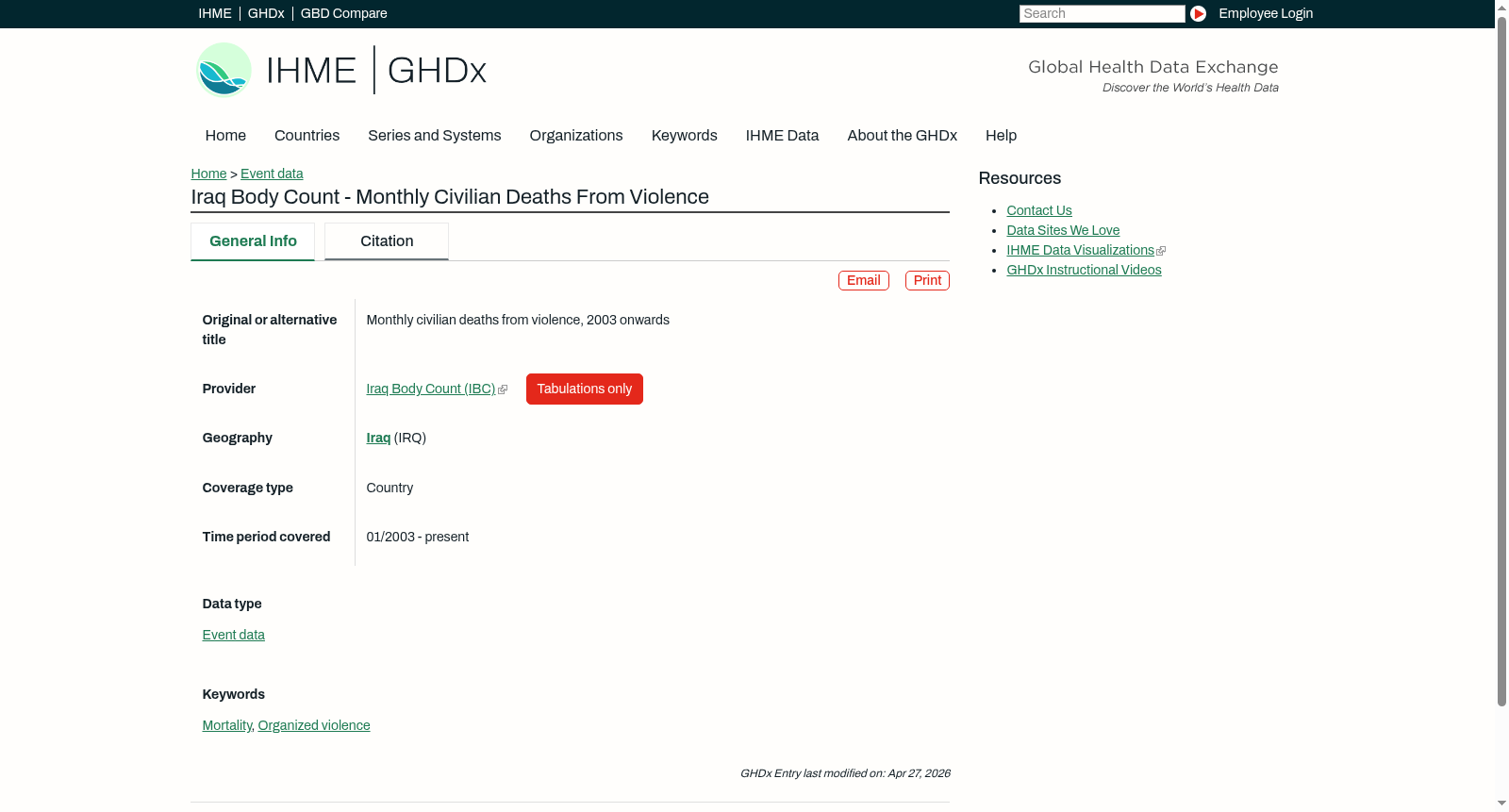1509x812 pixels.
Task: Click the coverage type value 'Country'
Action: tap(390, 488)
